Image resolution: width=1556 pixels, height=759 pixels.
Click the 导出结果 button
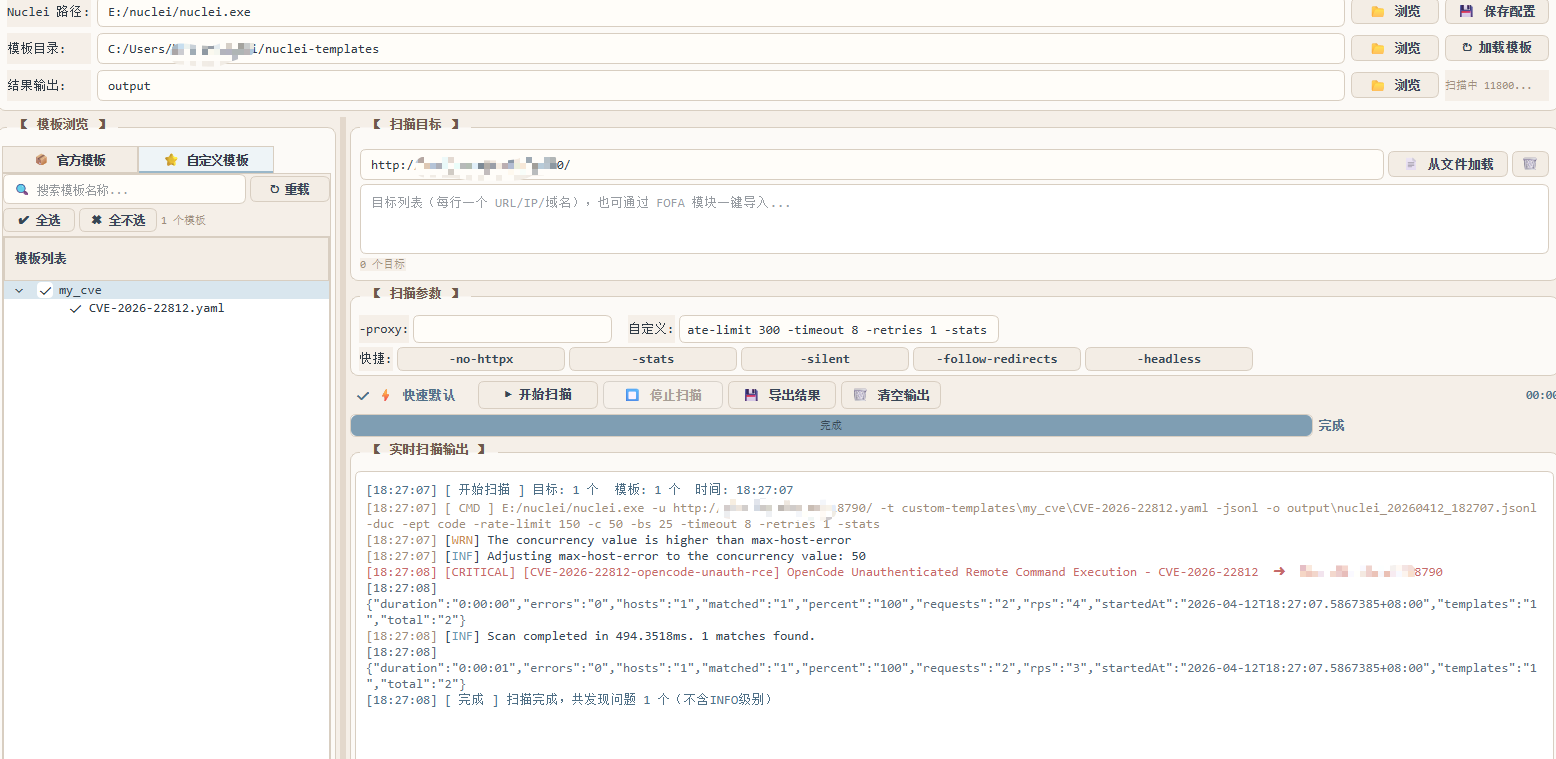pos(782,395)
